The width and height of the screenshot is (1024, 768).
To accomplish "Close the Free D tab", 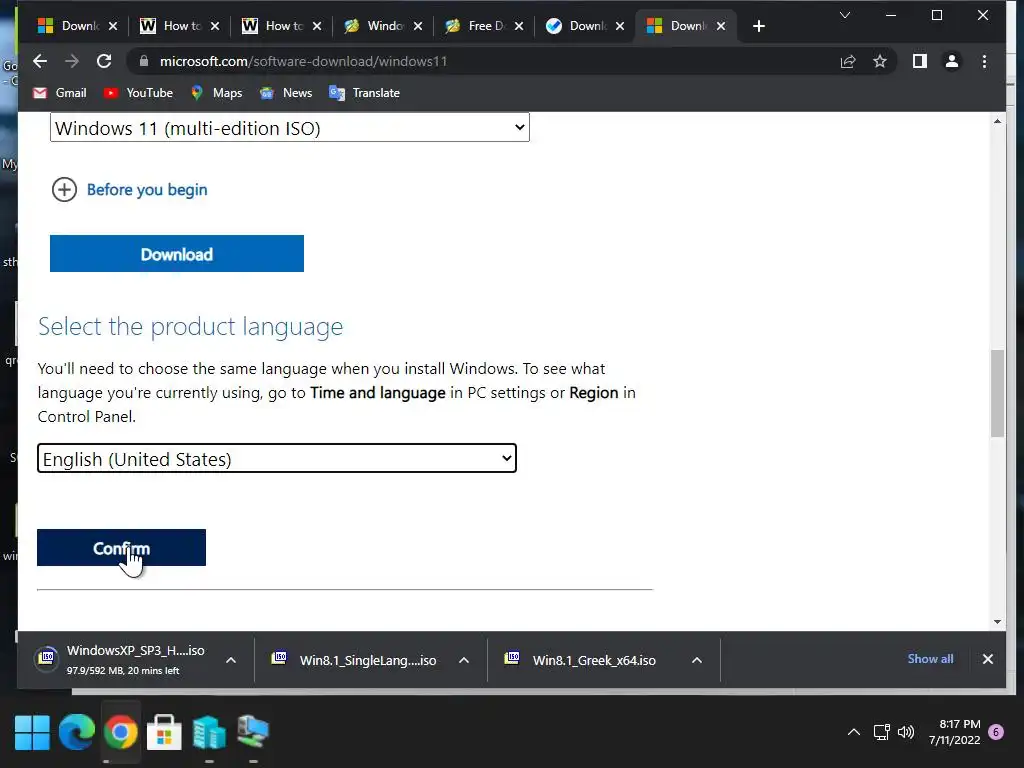I will click(x=519, y=26).
